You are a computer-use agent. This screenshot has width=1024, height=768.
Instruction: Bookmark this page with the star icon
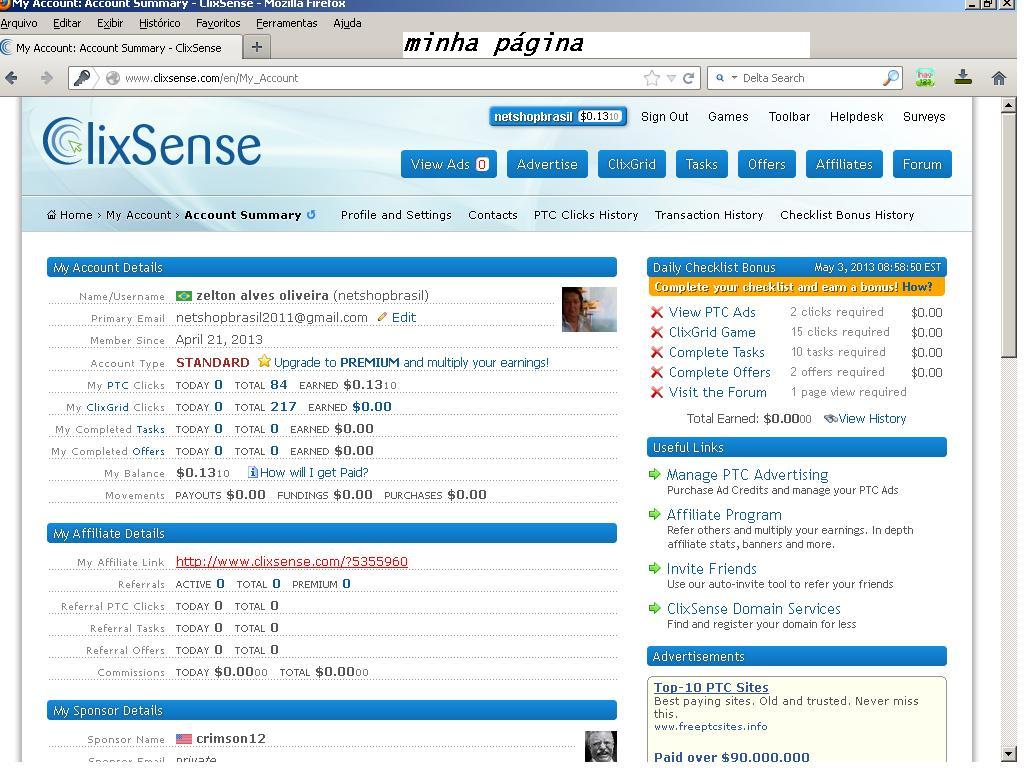click(652, 78)
